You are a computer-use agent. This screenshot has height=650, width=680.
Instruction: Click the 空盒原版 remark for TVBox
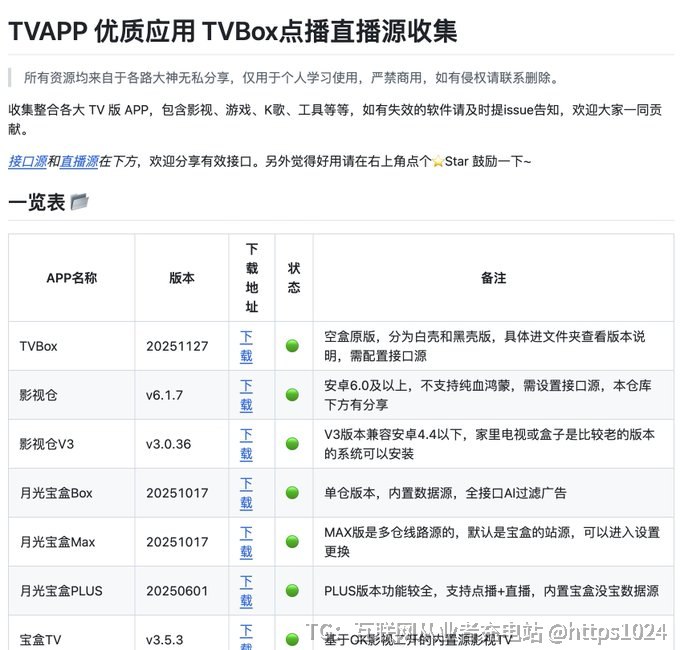click(494, 346)
